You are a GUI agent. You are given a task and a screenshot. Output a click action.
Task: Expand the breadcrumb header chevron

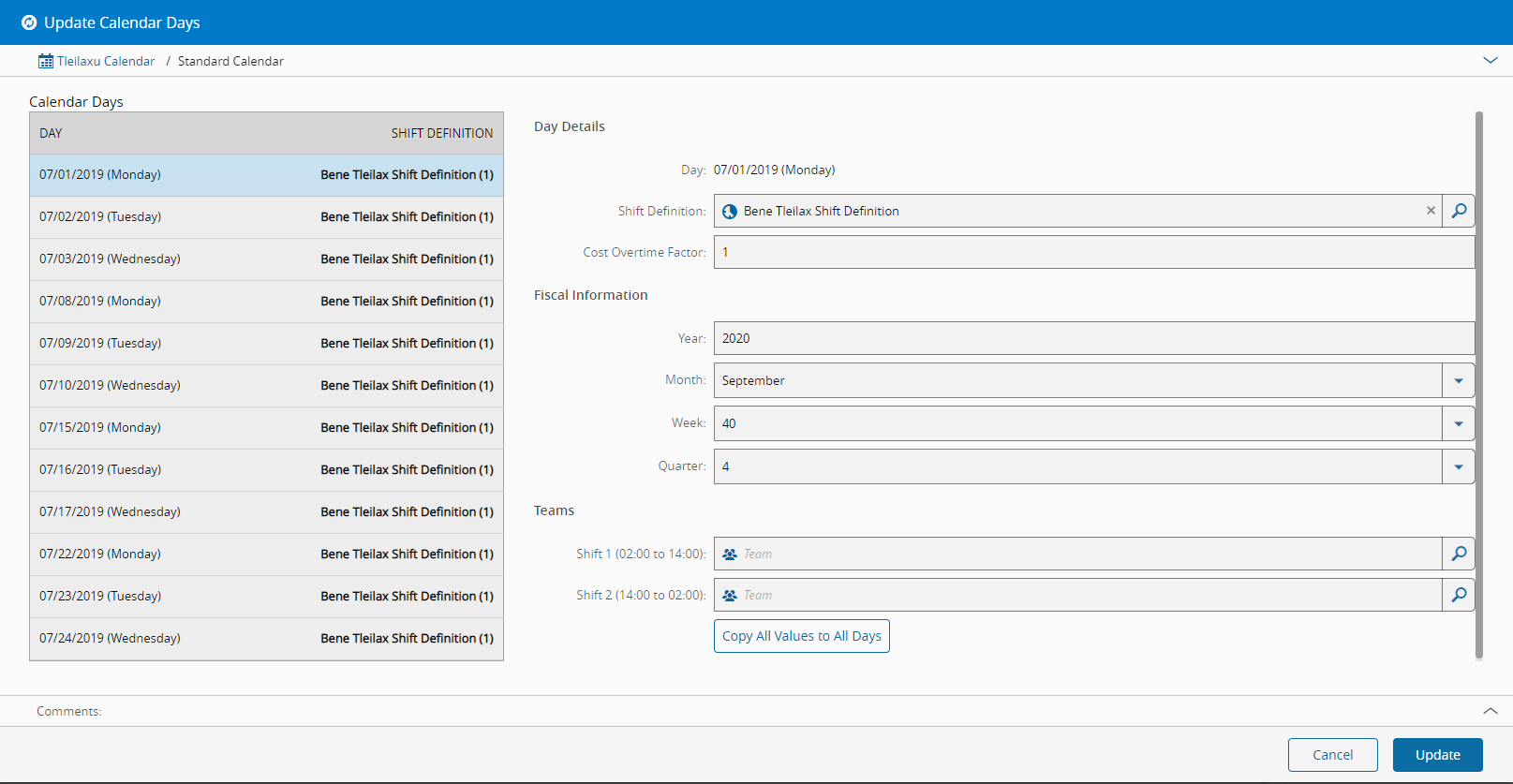(1490, 60)
